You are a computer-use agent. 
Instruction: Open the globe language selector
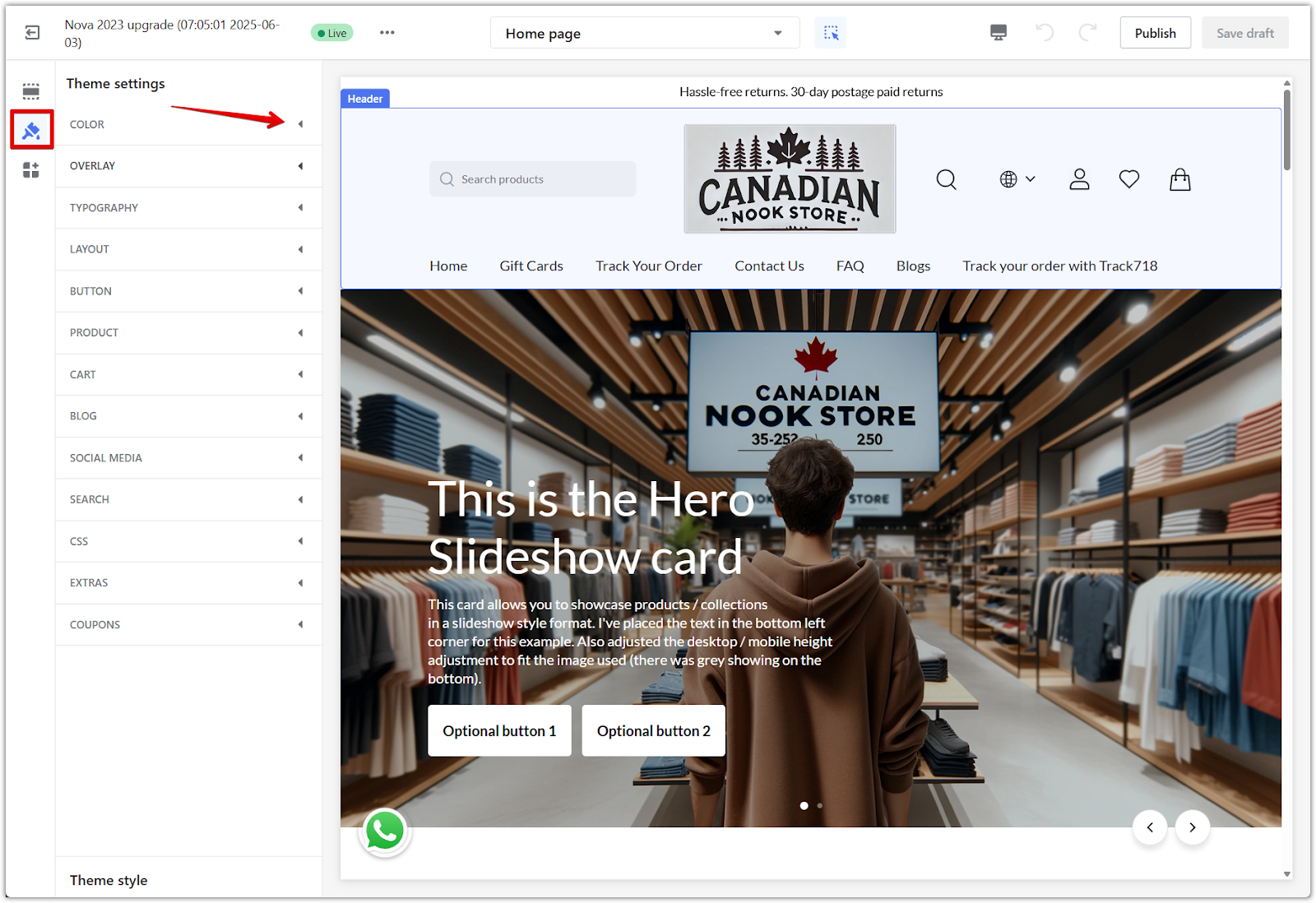pos(1017,179)
